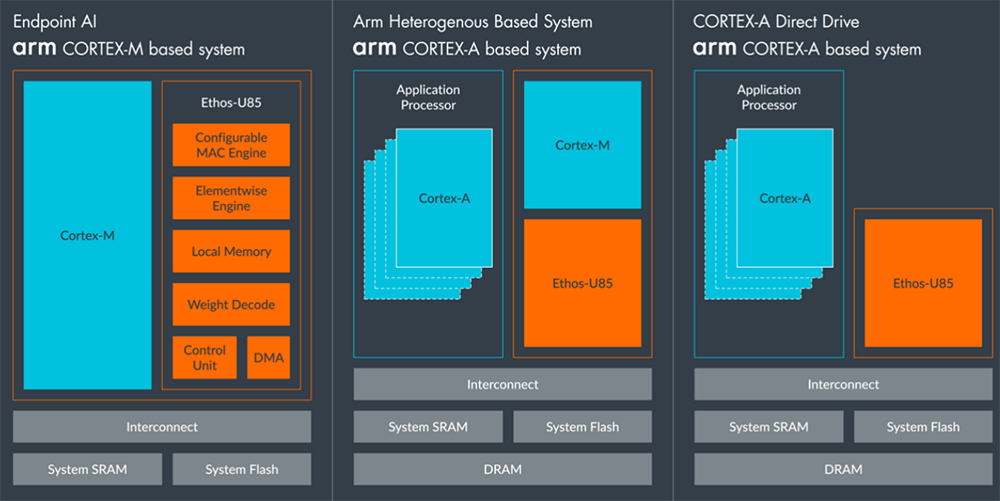Click the Interconnect bar in Endpoint AI panel
1000x501 pixels.
click(x=162, y=427)
